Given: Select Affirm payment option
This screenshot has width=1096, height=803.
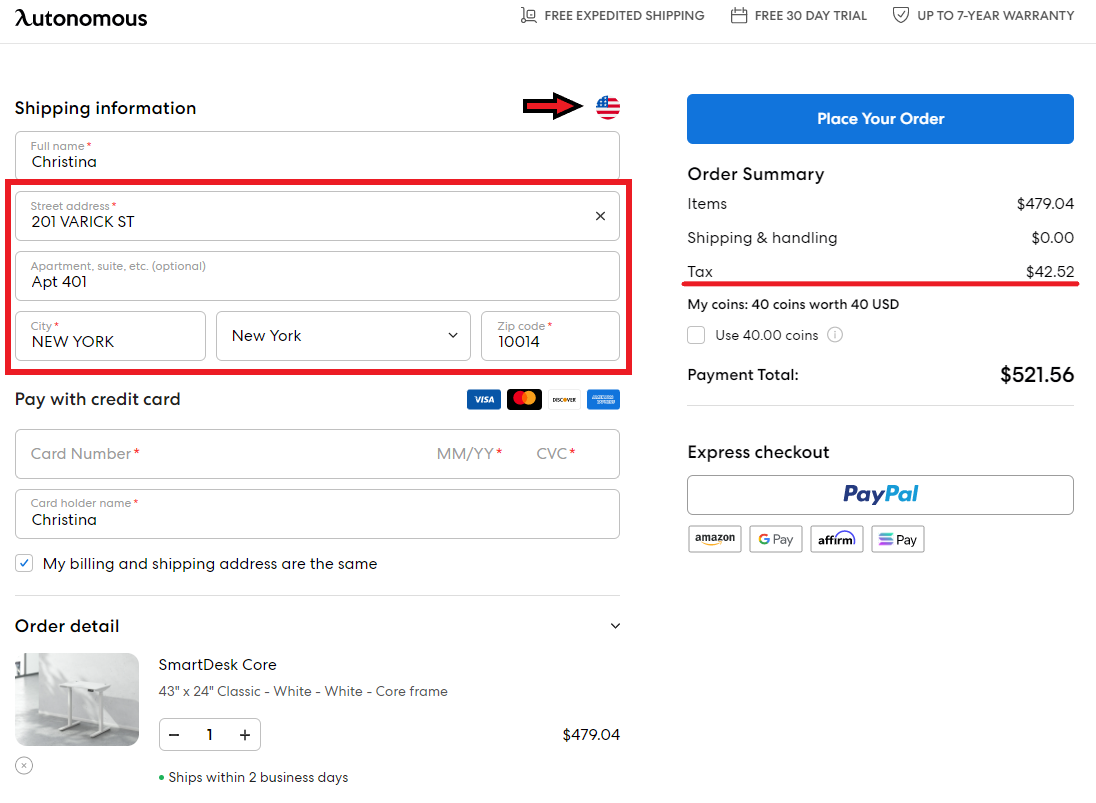Looking at the screenshot, I should (x=837, y=539).
